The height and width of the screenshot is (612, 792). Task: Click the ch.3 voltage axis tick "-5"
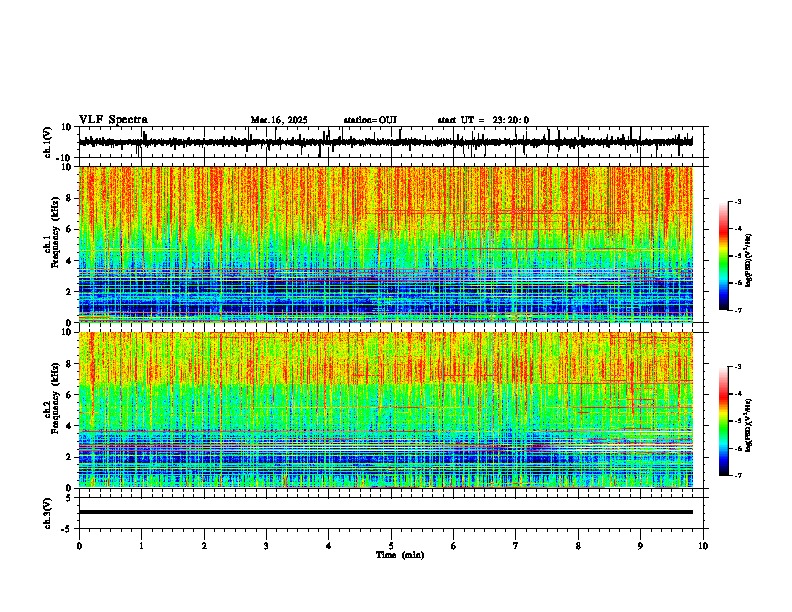click(x=68, y=529)
